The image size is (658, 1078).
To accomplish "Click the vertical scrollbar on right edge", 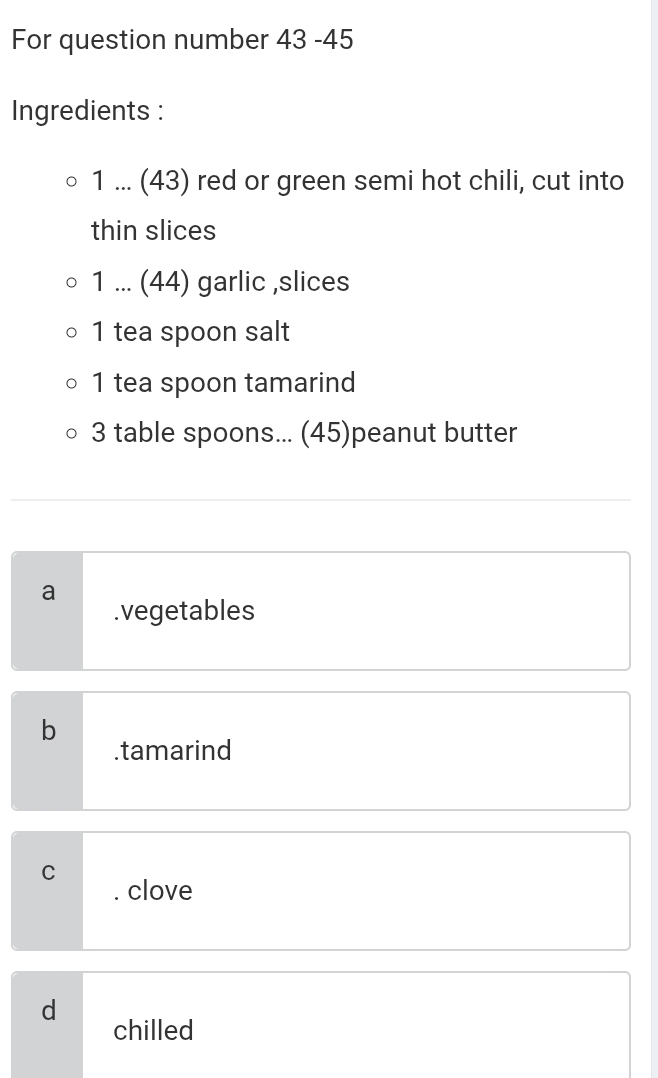I will click(655, 539).
